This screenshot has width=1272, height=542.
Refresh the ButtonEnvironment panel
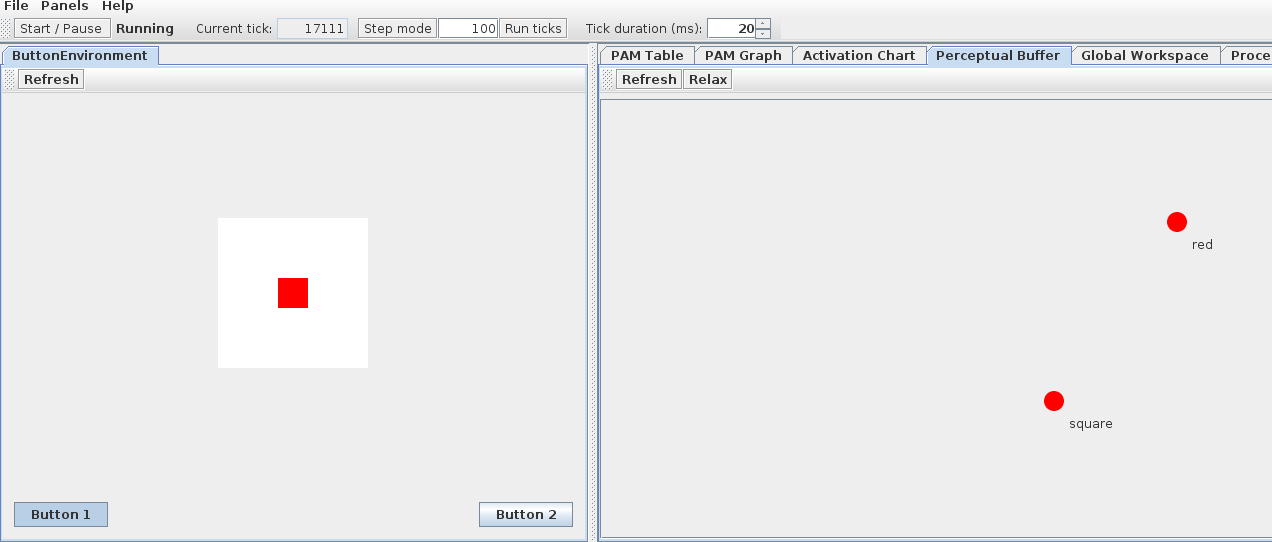click(x=51, y=80)
